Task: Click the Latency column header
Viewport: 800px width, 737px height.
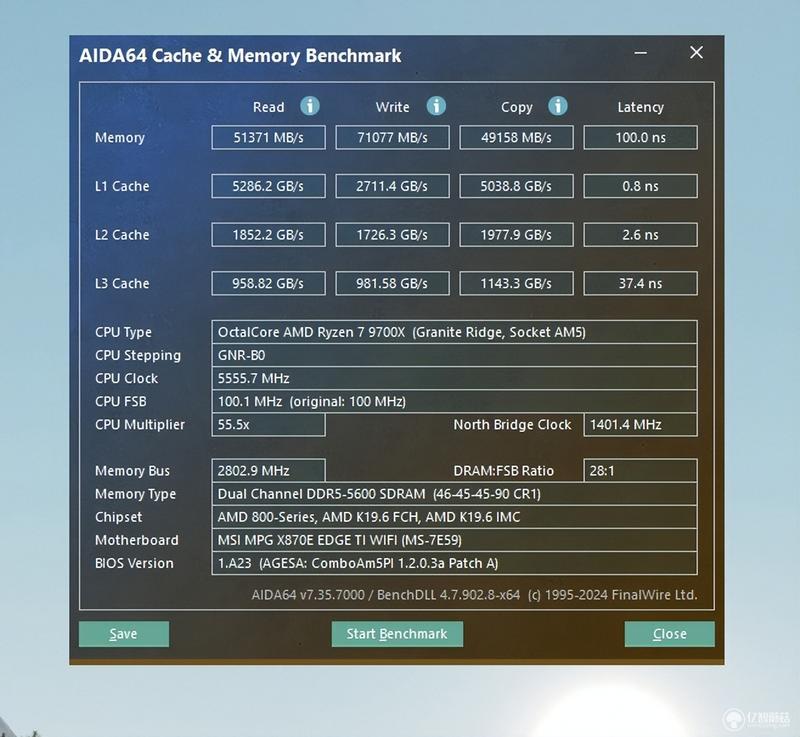Action: 640,108
